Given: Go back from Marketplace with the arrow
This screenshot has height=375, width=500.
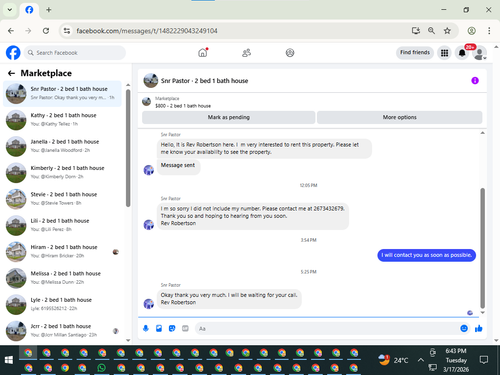Looking at the screenshot, I should point(11,73).
